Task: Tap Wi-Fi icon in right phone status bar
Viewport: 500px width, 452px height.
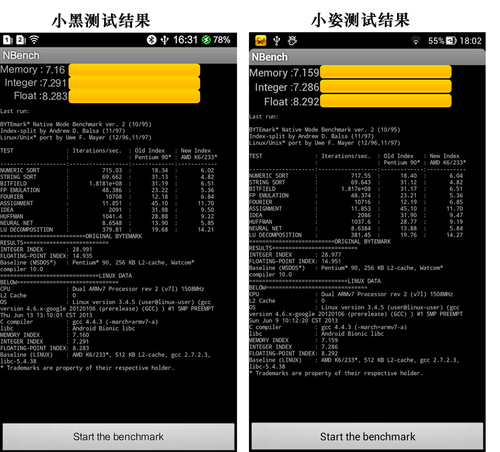Action: click(415, 41)
